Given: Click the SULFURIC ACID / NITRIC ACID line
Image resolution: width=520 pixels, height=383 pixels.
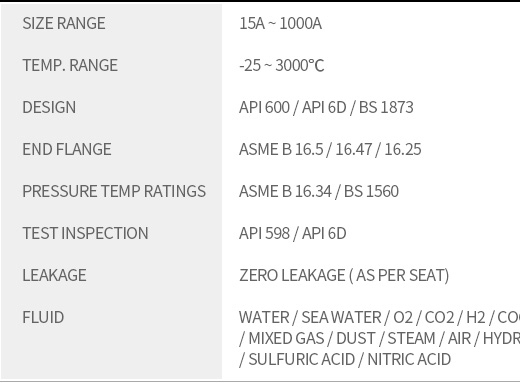Looking at the screenshot, I should [x=345, y=359].
